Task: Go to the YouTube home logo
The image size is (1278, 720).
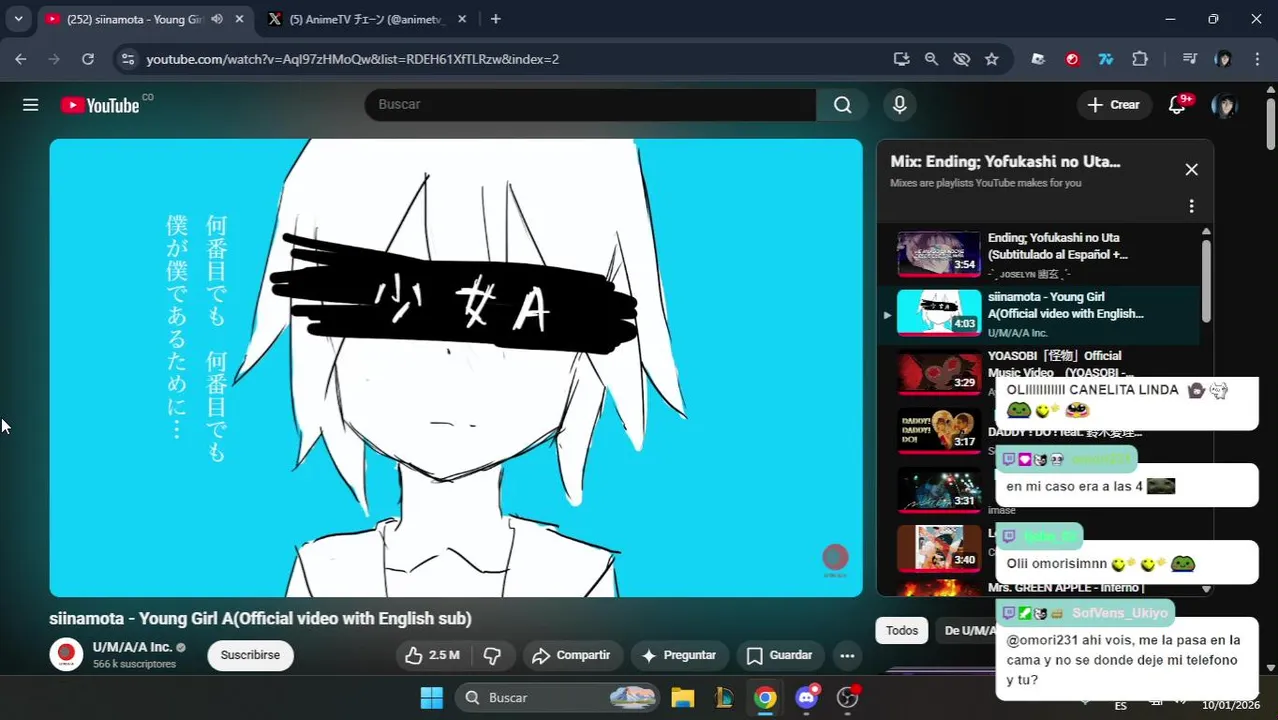Action: pyautogui.click(x=100, y=105)
